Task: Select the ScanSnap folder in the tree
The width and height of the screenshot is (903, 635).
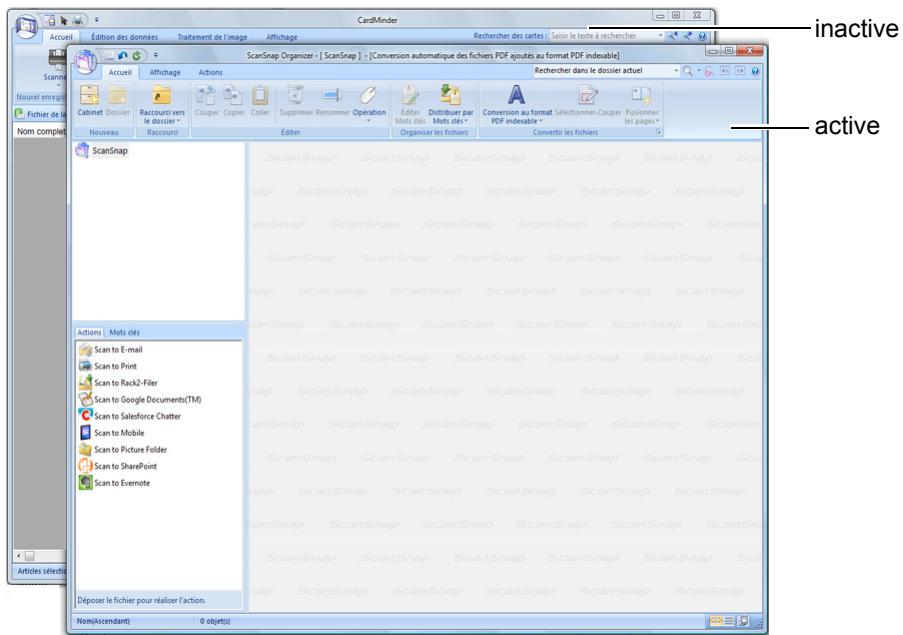Action: [x=102, y=151]
